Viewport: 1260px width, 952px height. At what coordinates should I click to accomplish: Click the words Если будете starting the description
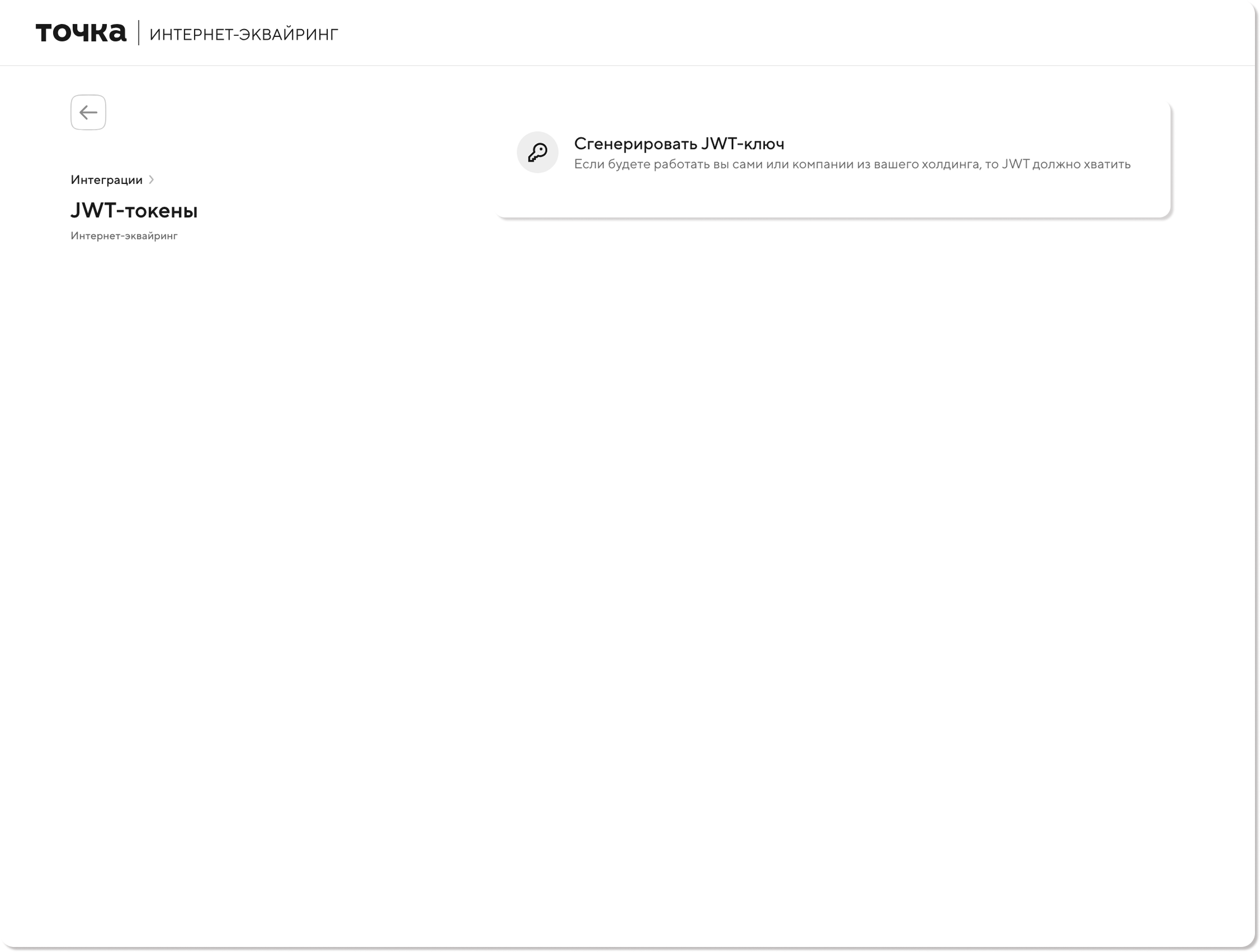[x=612, y=164]
